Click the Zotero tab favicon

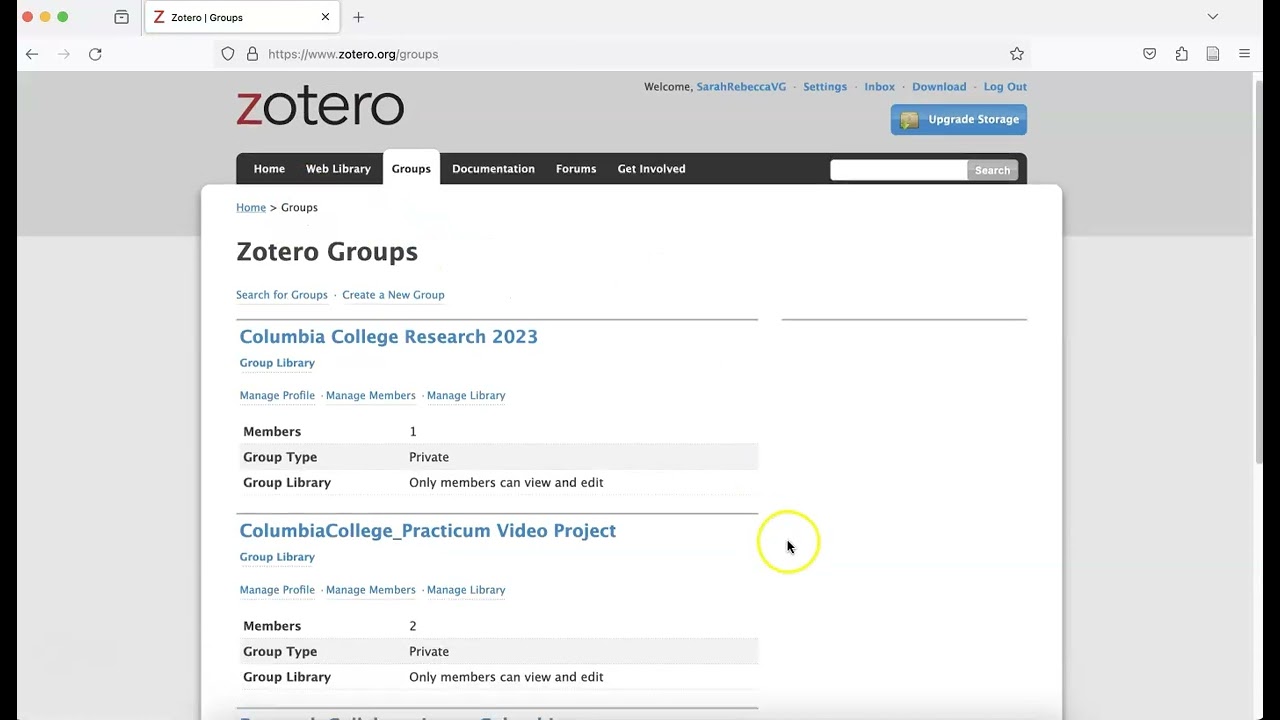159,17
